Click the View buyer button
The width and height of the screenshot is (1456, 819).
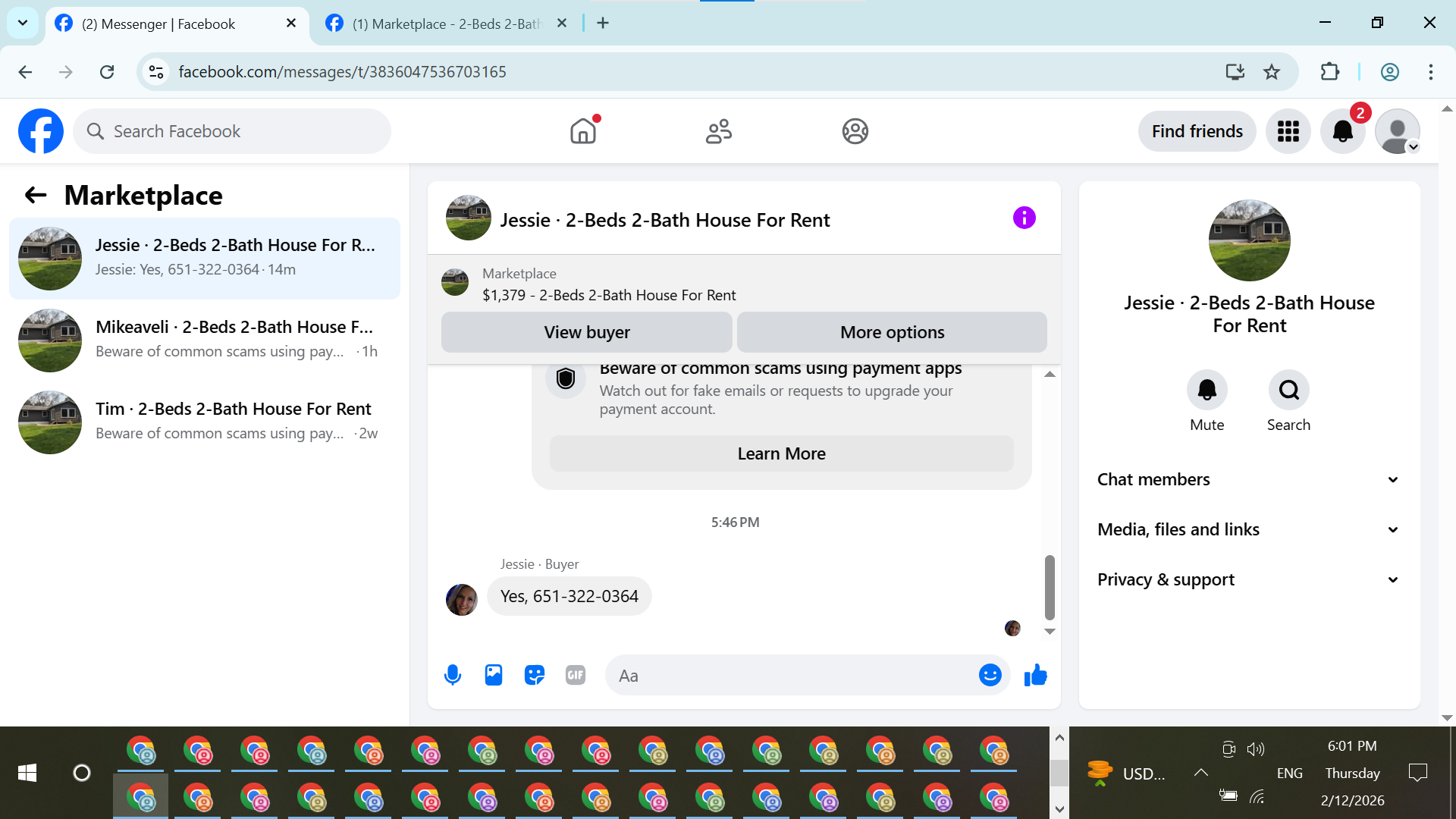coord(587,332)
